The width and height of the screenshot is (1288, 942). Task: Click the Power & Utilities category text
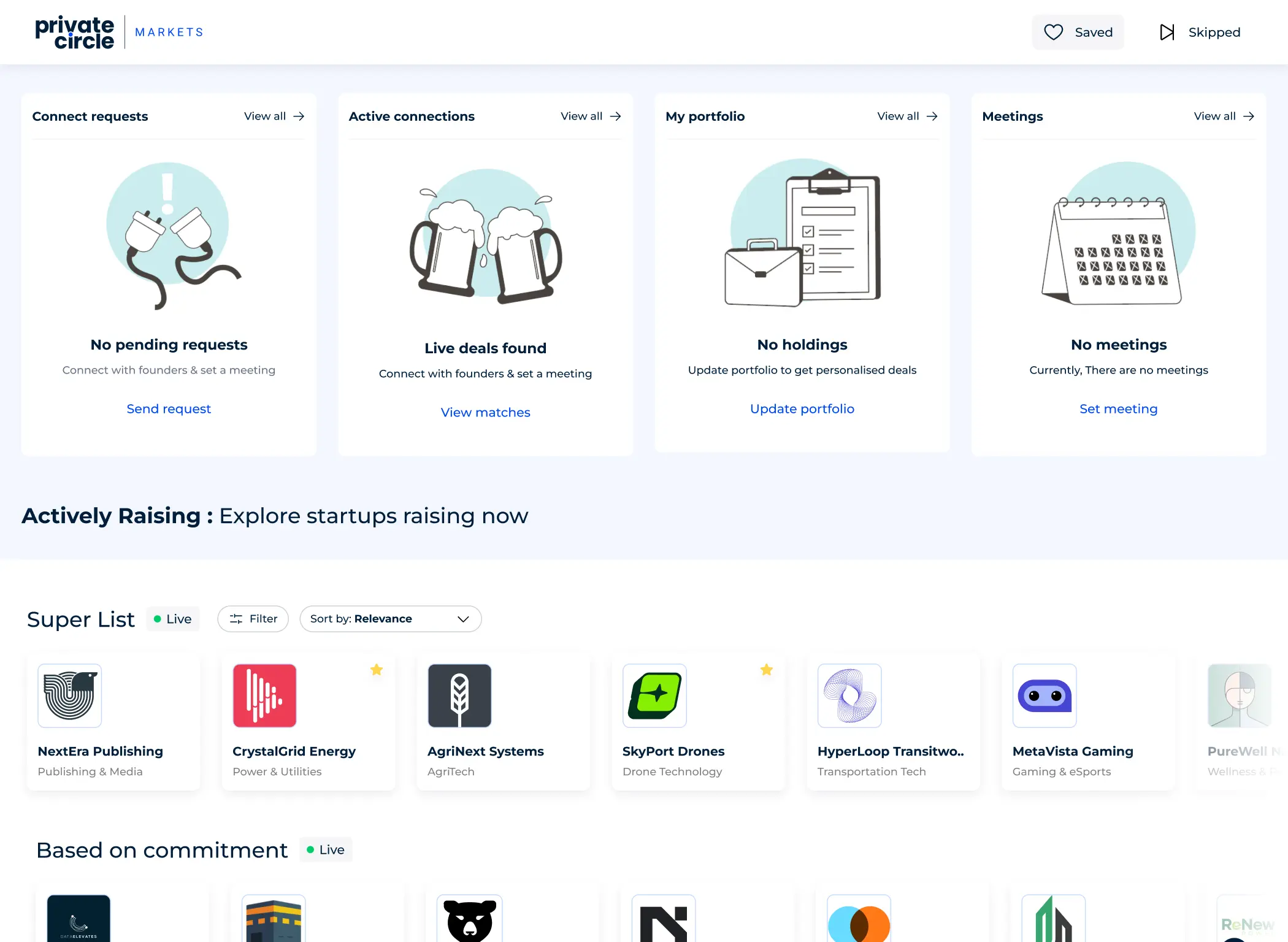click(277, 772)
